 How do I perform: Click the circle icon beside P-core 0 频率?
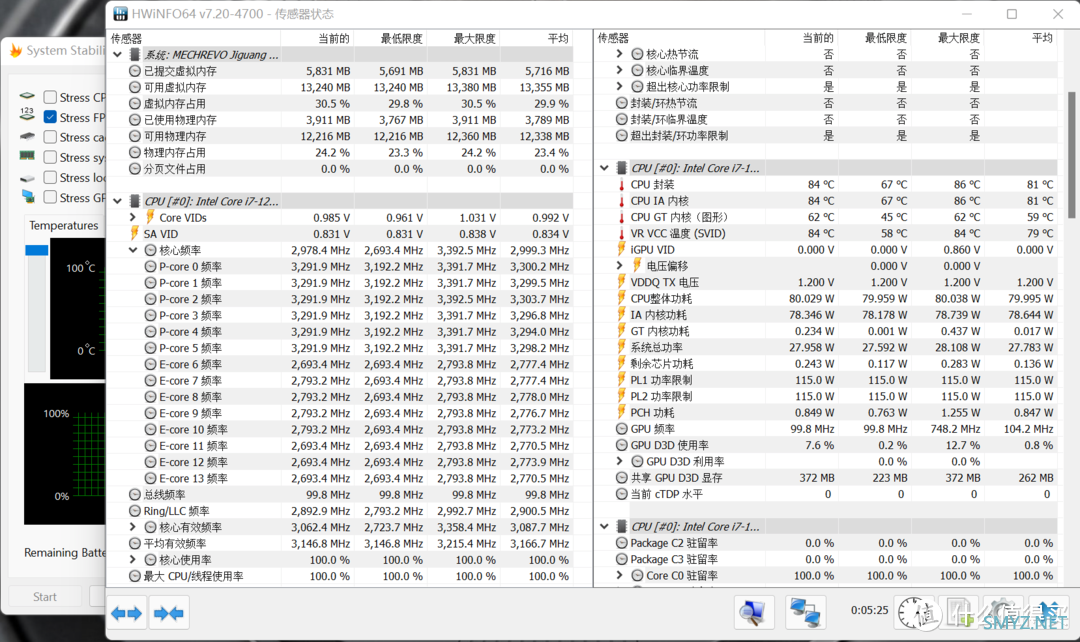(x=150, y=267)
